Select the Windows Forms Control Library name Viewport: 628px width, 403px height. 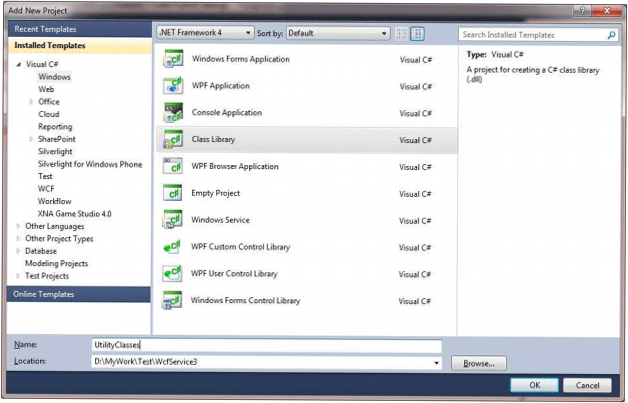point(245,301)
